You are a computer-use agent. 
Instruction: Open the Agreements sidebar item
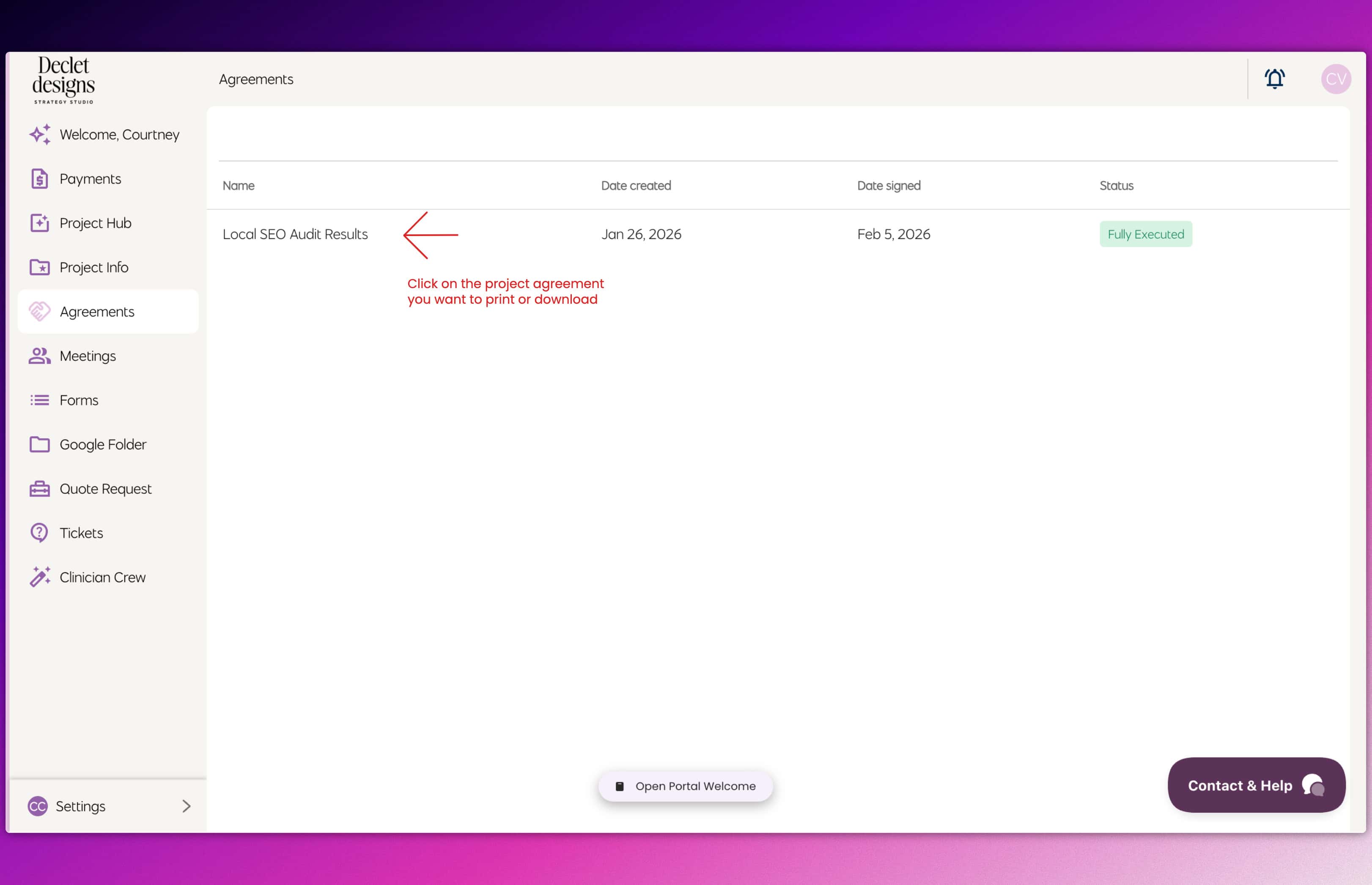pyautogui.click(x=96, y=311)
